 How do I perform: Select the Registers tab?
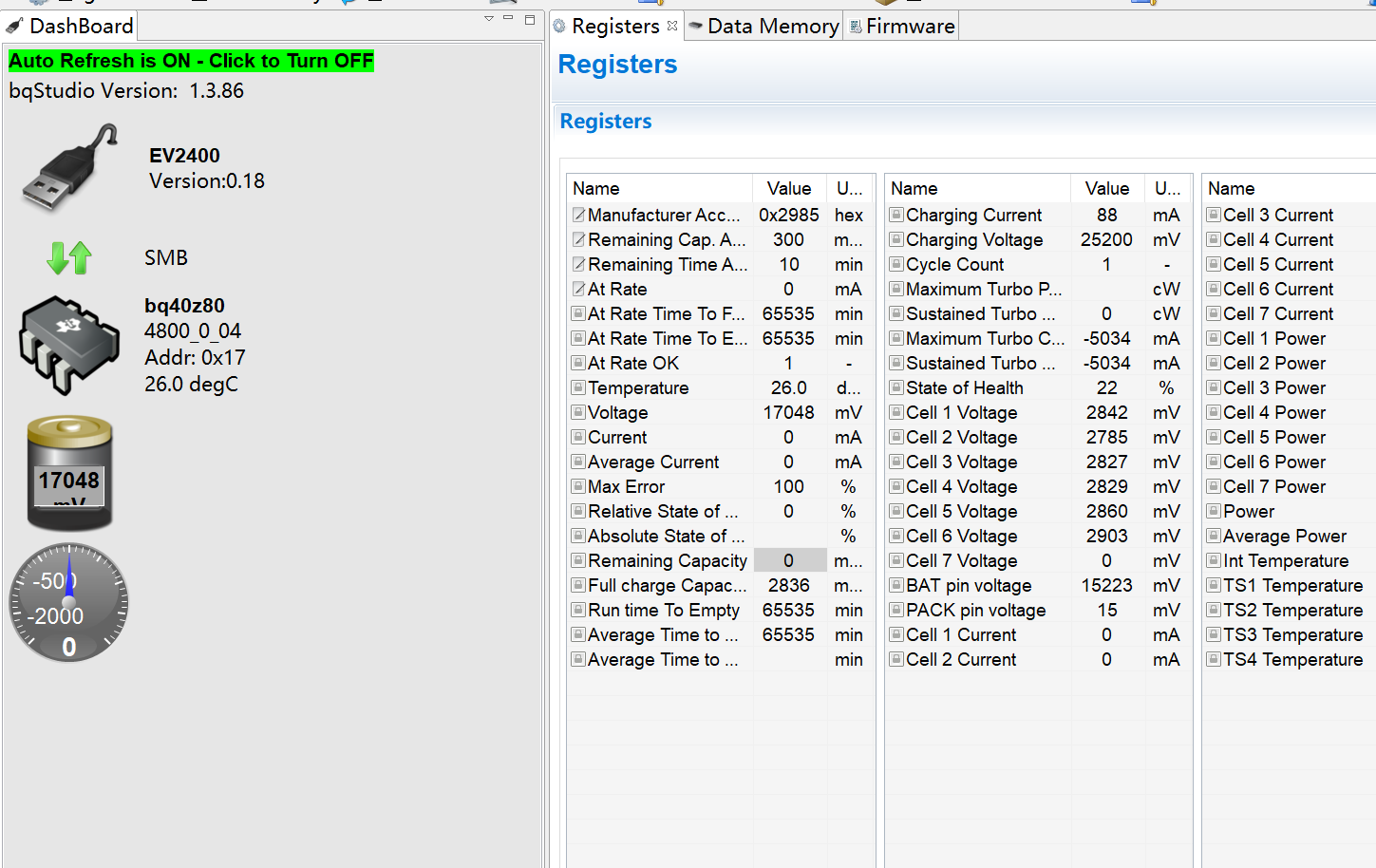point(615,26)
